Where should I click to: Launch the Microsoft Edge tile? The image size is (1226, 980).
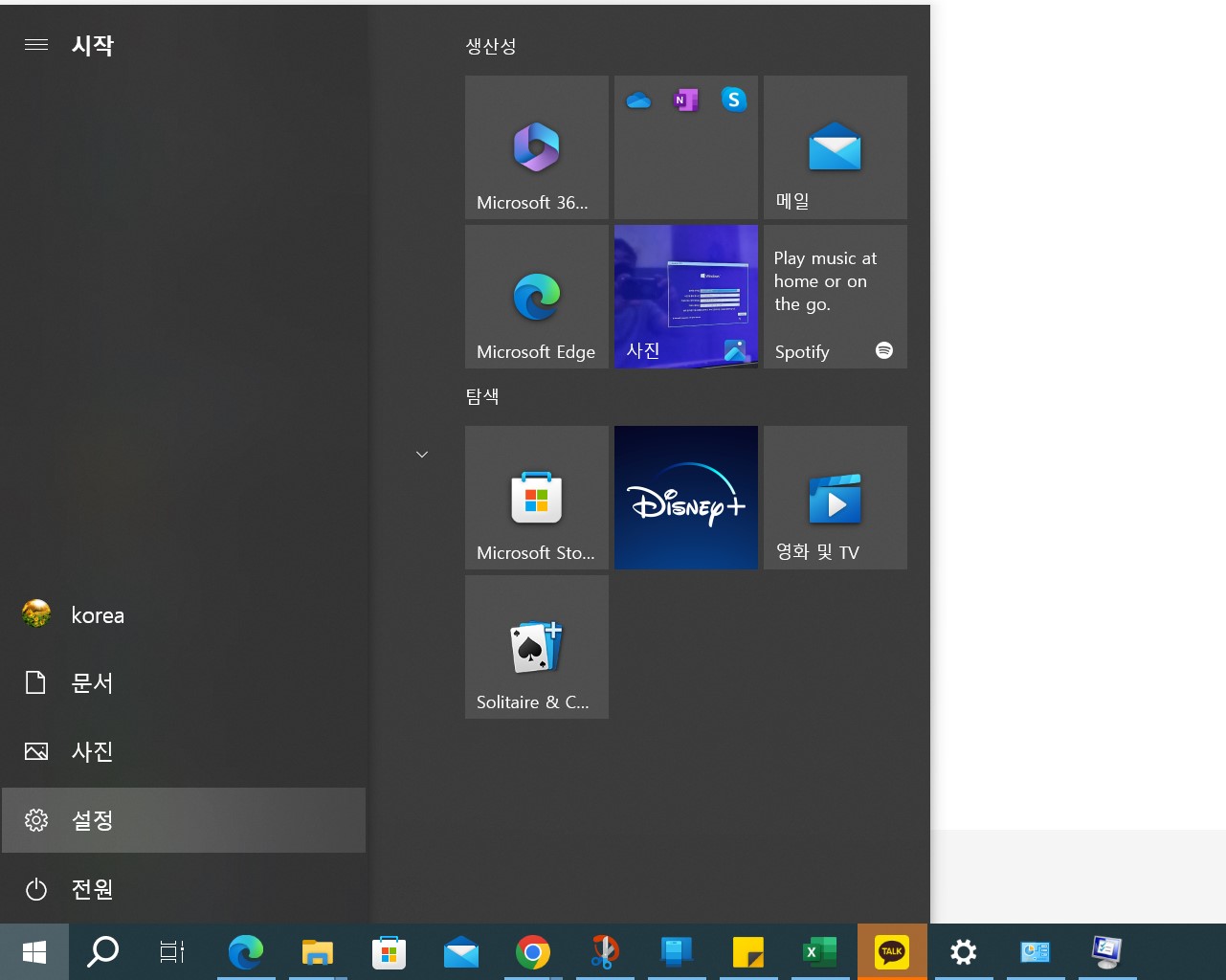click(x=537, y=297)
